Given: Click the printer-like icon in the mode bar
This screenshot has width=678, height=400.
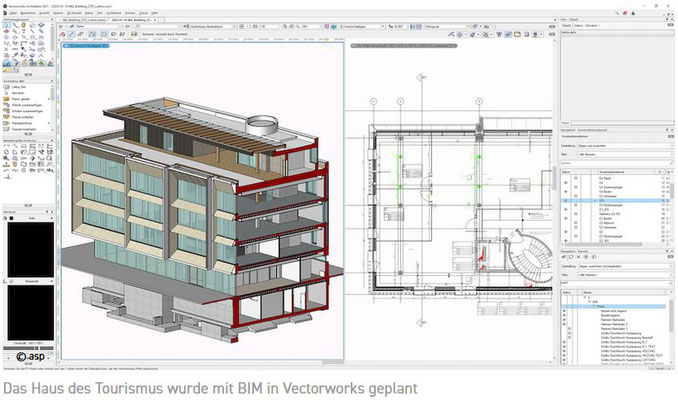Looking at the screenshot, I should [x=134, y=34].
